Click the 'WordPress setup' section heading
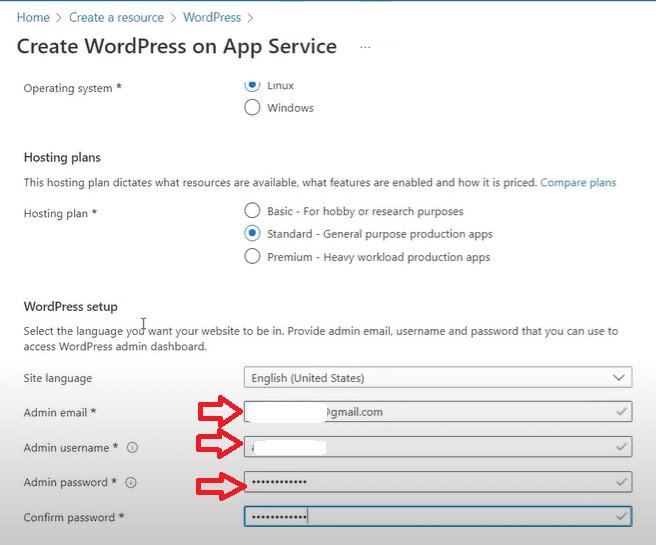 [x=71, y=307]
